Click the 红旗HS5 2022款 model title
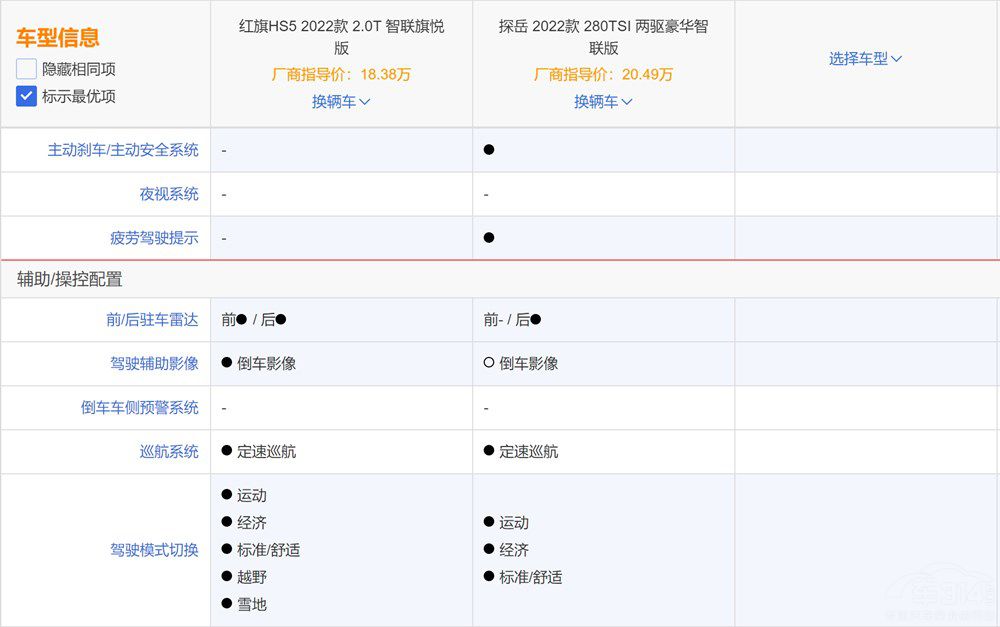The image size is (1000, 627). (x=341, y=37)
